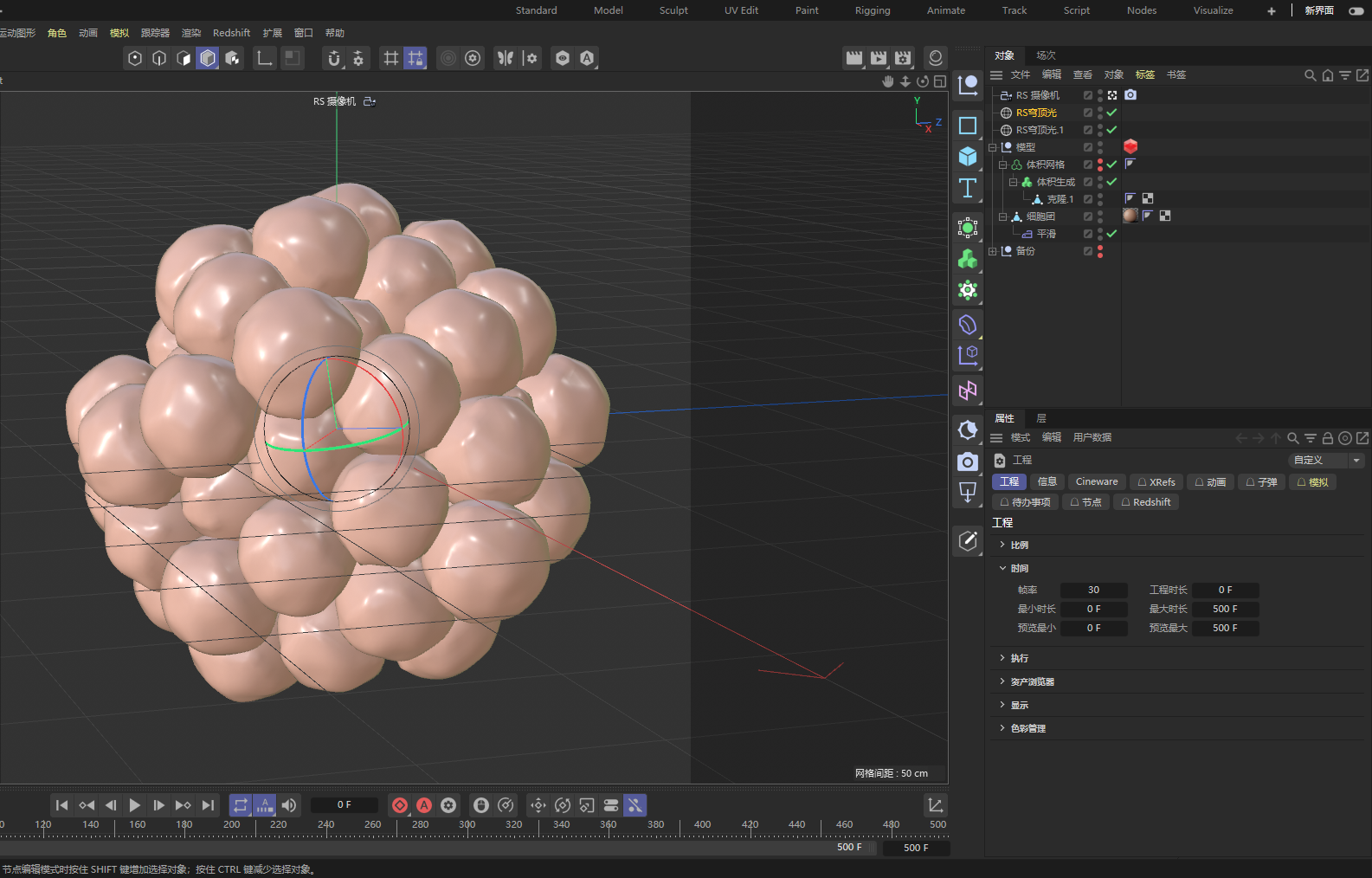
Task: Expand 备份 tree node
Action: click(993, 251)
